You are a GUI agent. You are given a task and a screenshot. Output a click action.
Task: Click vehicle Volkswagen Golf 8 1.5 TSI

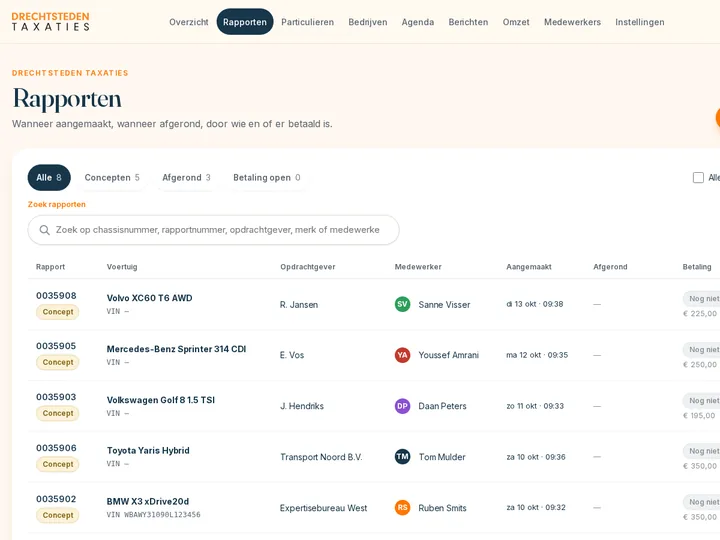(x=161, y=400)
